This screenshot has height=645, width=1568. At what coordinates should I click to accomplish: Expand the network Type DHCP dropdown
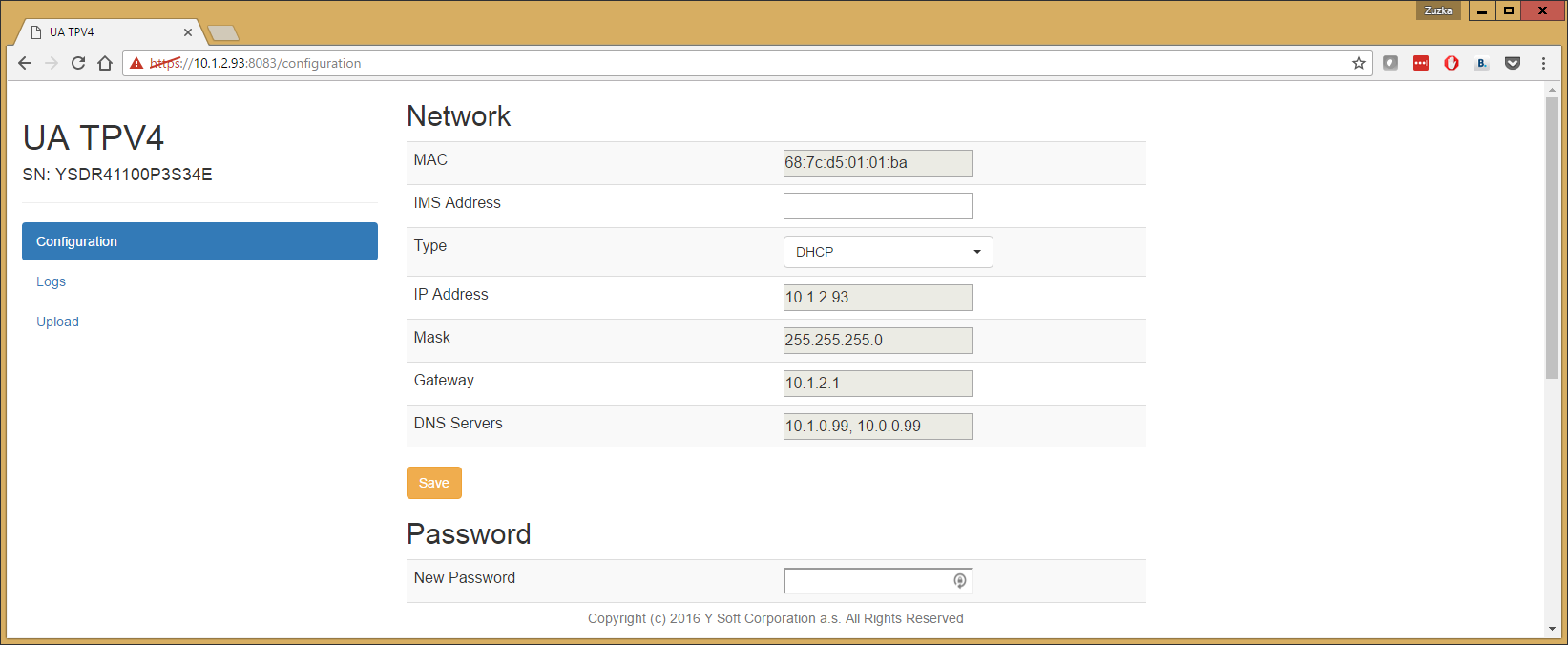888,252
